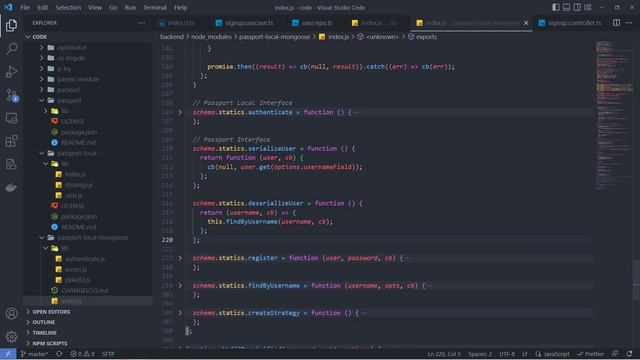640x360 pixels.
Task: Click the Customize Layout icon in title bar
Action: pos(588,7)
